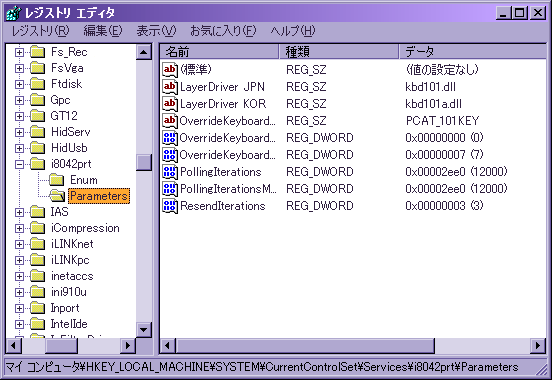This screenshot has height=380, width=552.
Task: Click the registry path in status bar
Action: [262, 367]
